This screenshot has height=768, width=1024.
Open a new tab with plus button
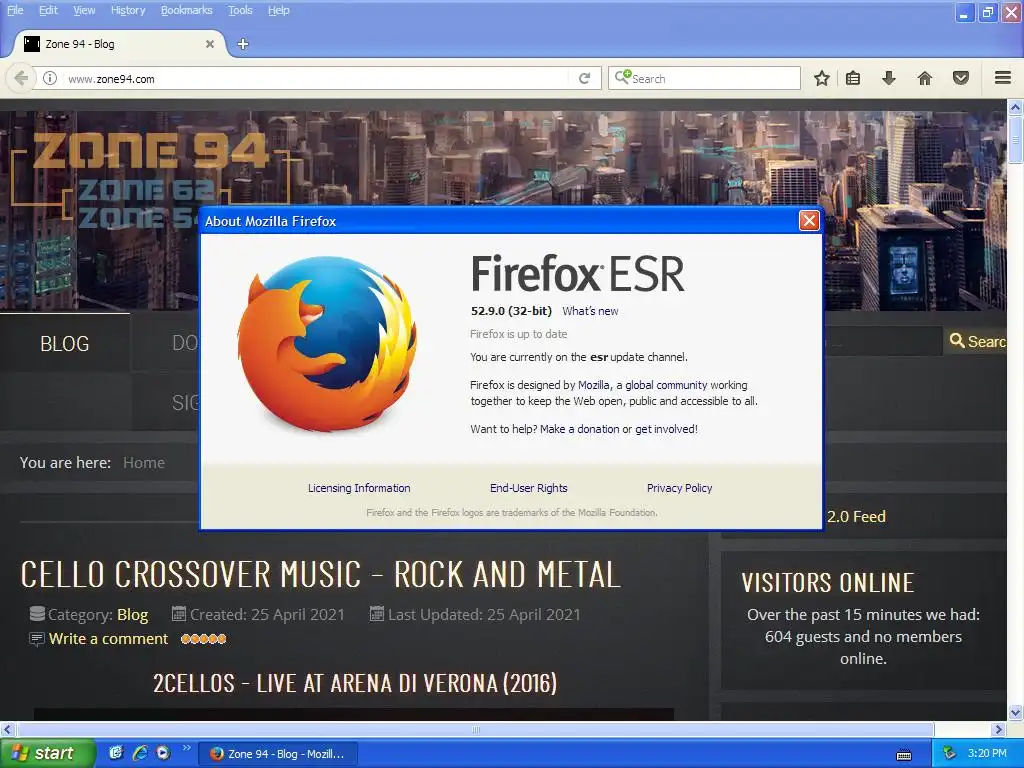(x=243, y=44)
